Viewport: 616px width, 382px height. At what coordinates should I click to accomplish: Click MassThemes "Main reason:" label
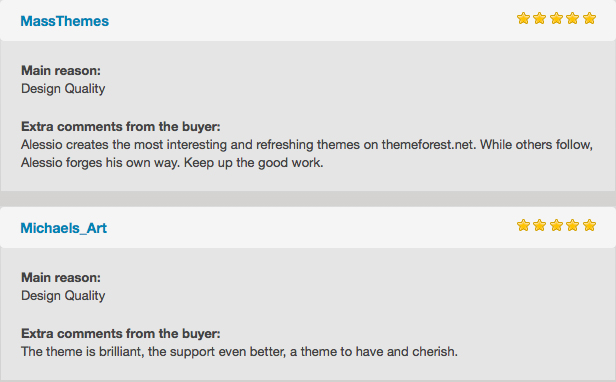[61, 71]
